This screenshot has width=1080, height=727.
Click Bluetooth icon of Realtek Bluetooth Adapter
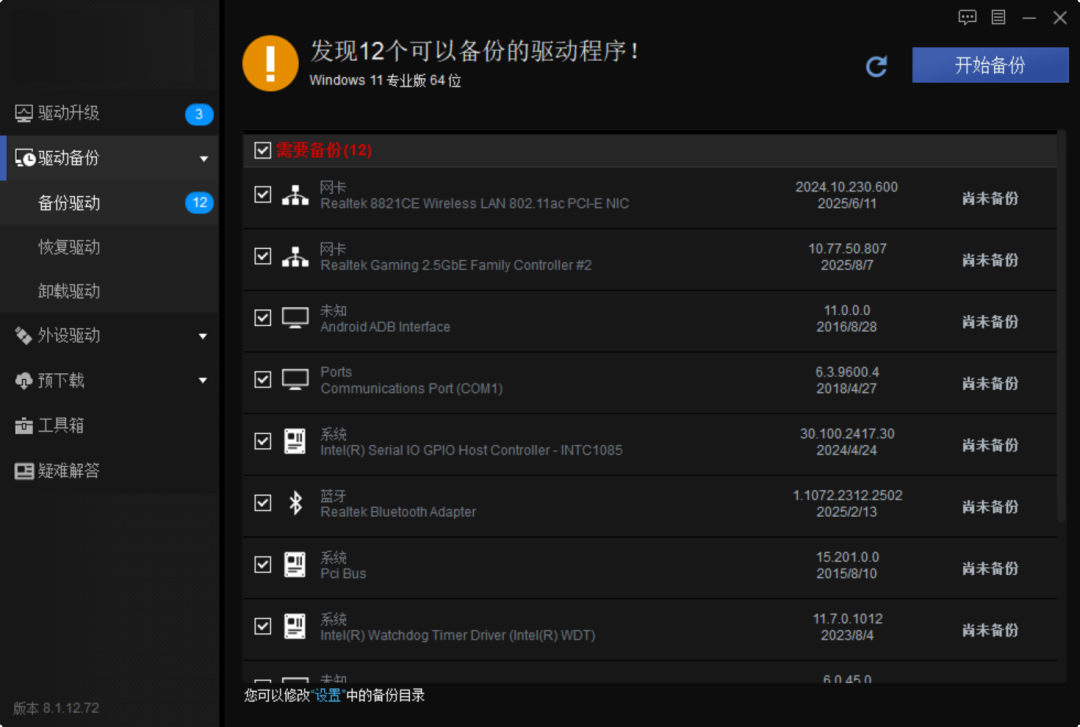[x=295, y=503]
